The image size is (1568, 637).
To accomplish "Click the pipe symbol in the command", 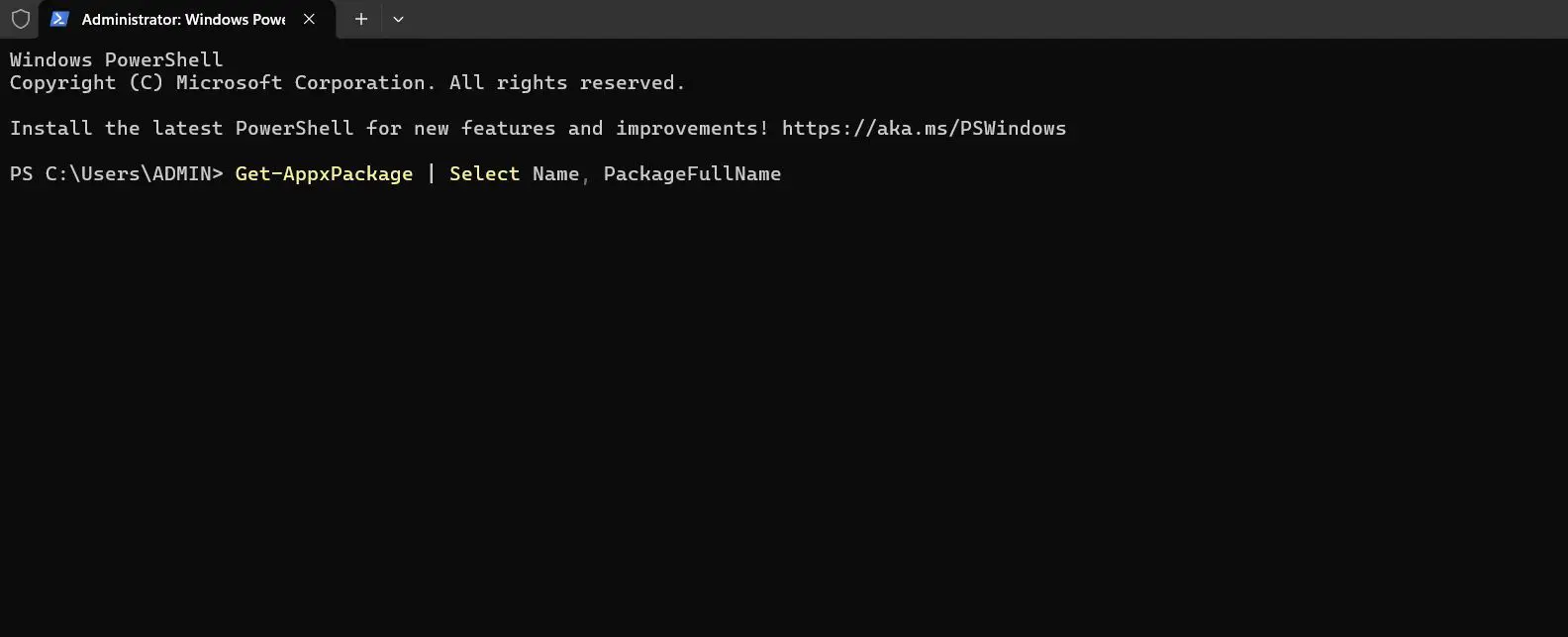I will (432, 173).
